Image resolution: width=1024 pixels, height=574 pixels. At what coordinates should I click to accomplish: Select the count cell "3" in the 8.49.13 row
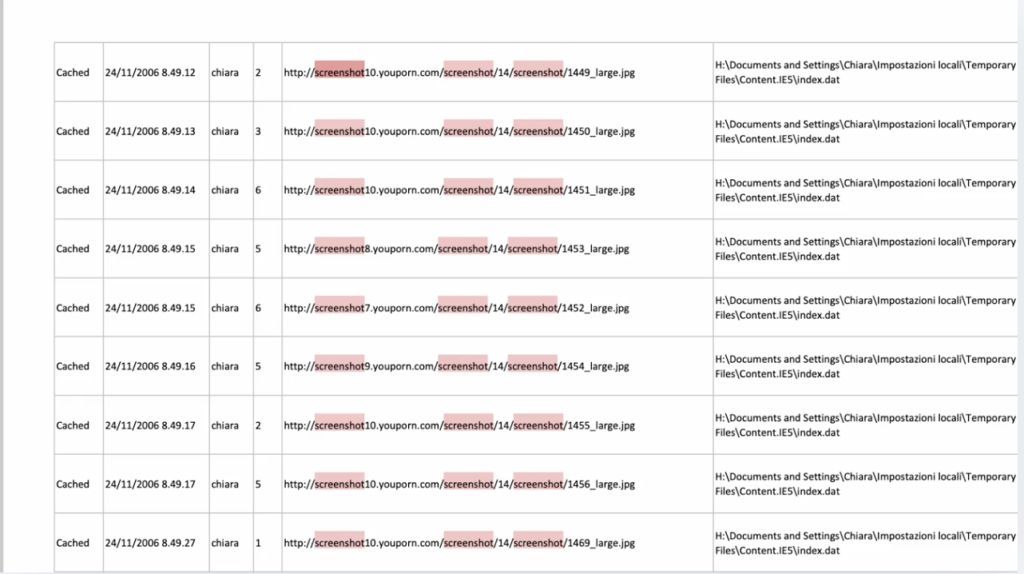pos(258,131)
